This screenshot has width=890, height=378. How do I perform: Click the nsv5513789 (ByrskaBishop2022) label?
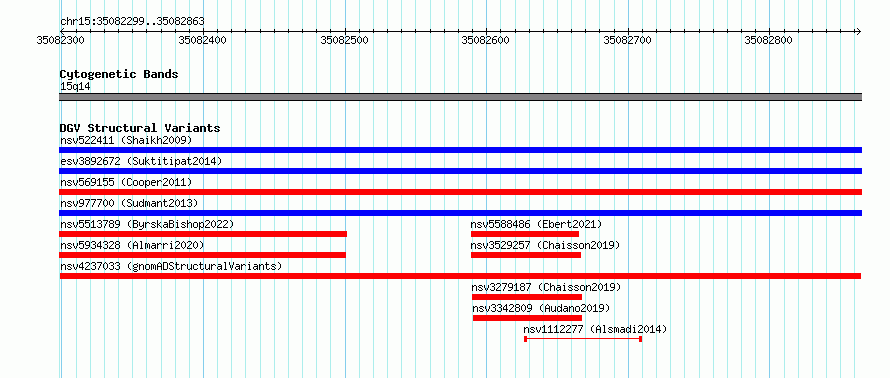tap(147, 224)
